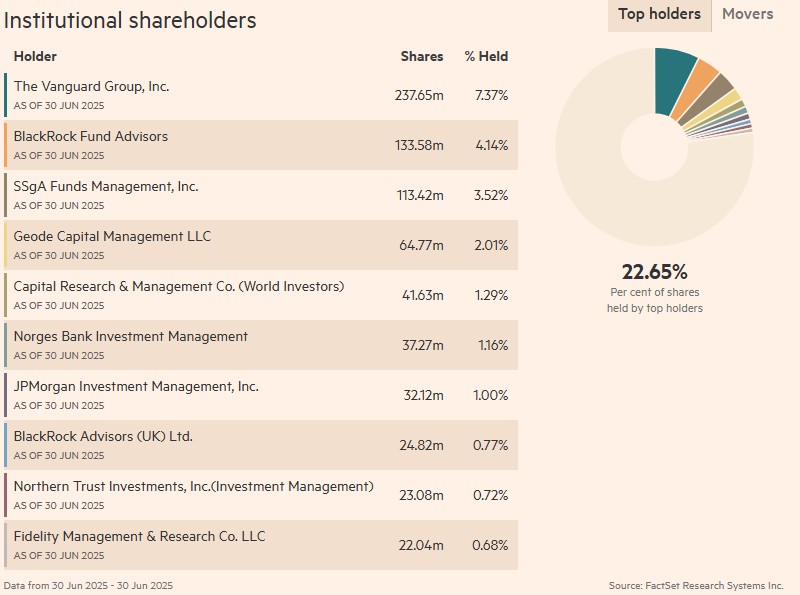
Task: Click the Institutional shareholders heading
Action: point(130,20)
